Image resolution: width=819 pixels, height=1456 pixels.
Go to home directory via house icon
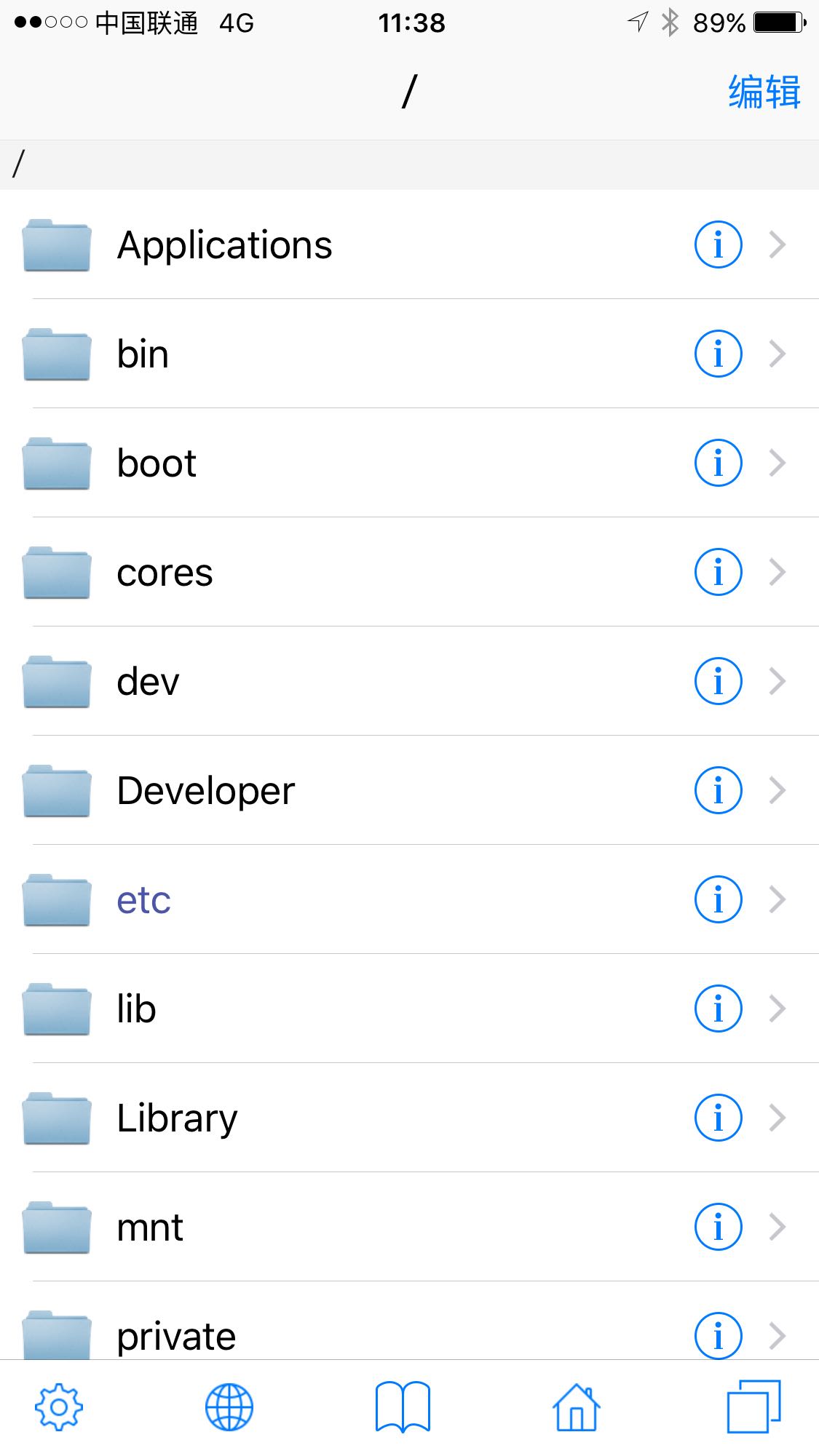[x=576, y=1407]
